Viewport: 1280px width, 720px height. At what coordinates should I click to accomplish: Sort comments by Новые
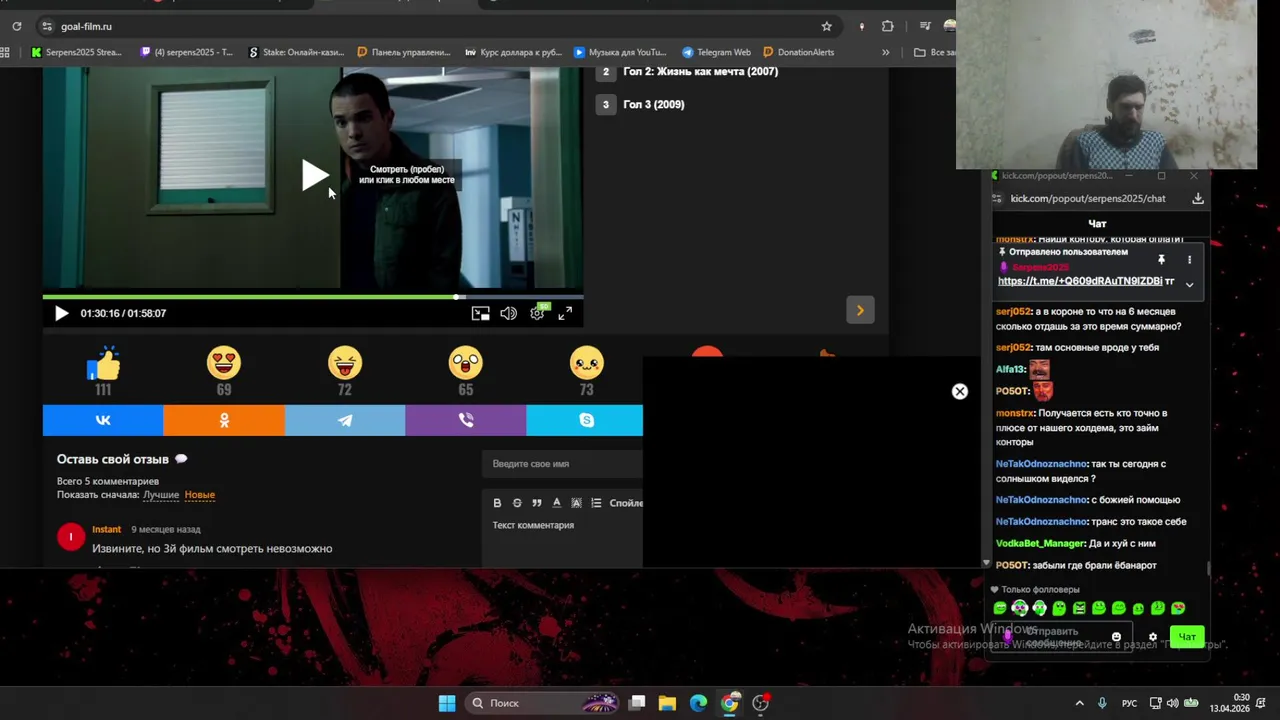pos(200,495)
